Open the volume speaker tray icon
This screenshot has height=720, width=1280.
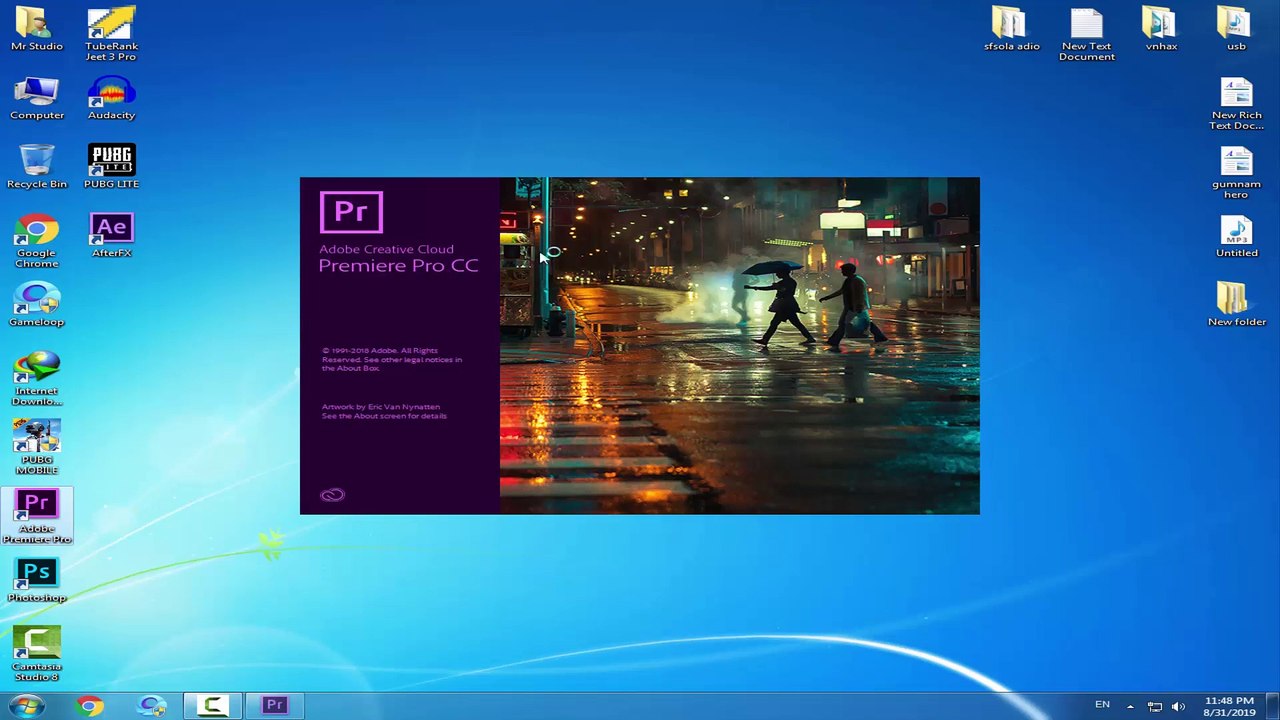pyautogui.click(x=1178, y=706)
